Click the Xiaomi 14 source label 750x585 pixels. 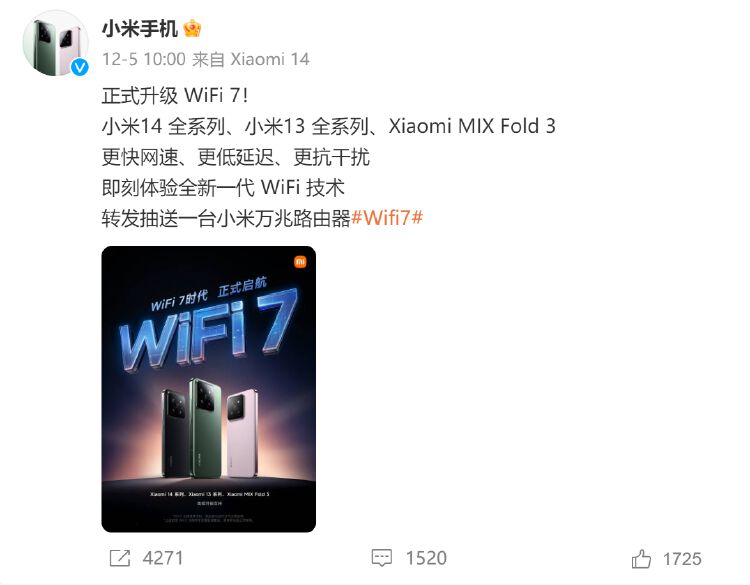270,59
